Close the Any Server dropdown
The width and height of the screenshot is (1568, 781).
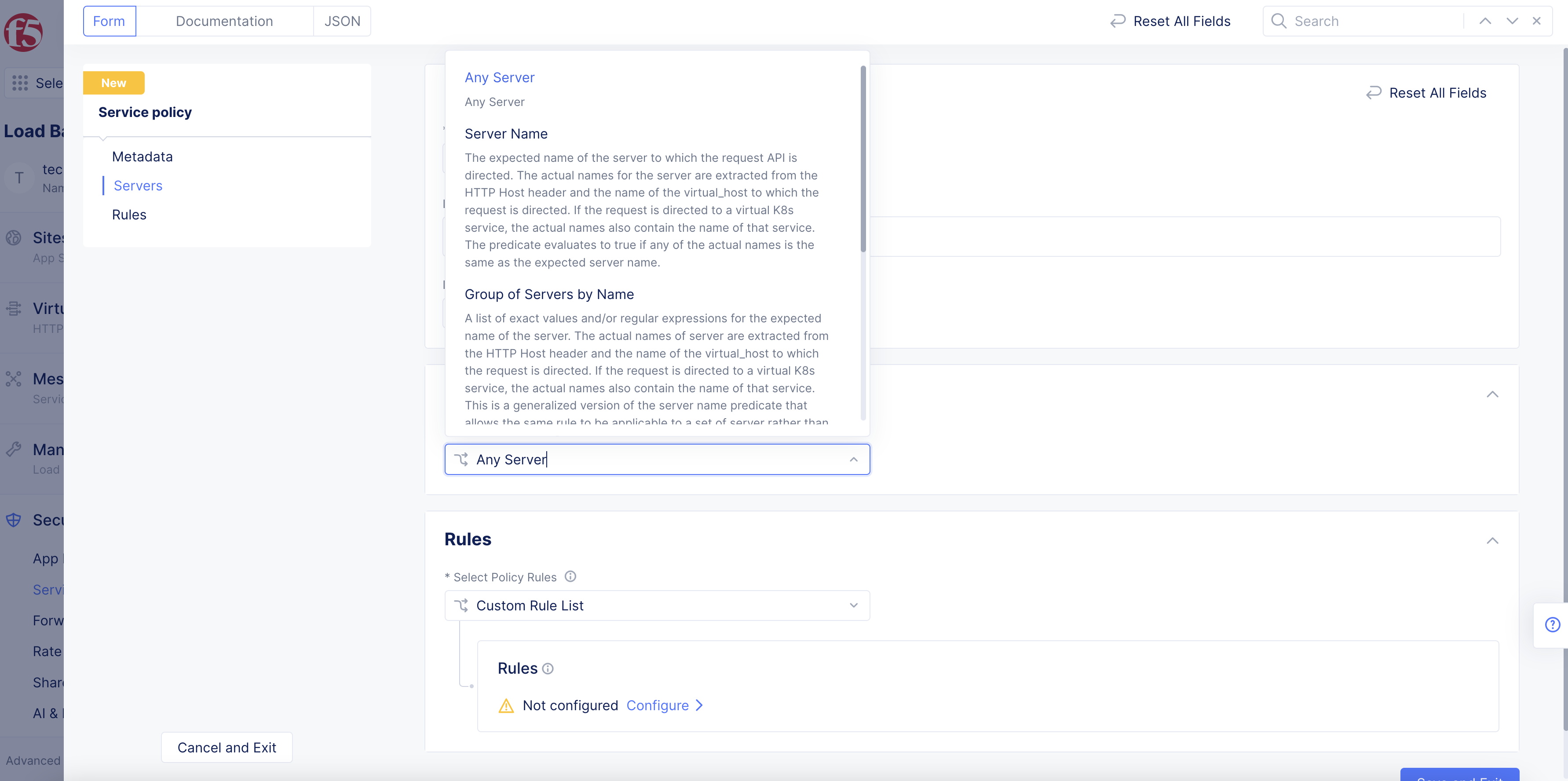point(853,460)
